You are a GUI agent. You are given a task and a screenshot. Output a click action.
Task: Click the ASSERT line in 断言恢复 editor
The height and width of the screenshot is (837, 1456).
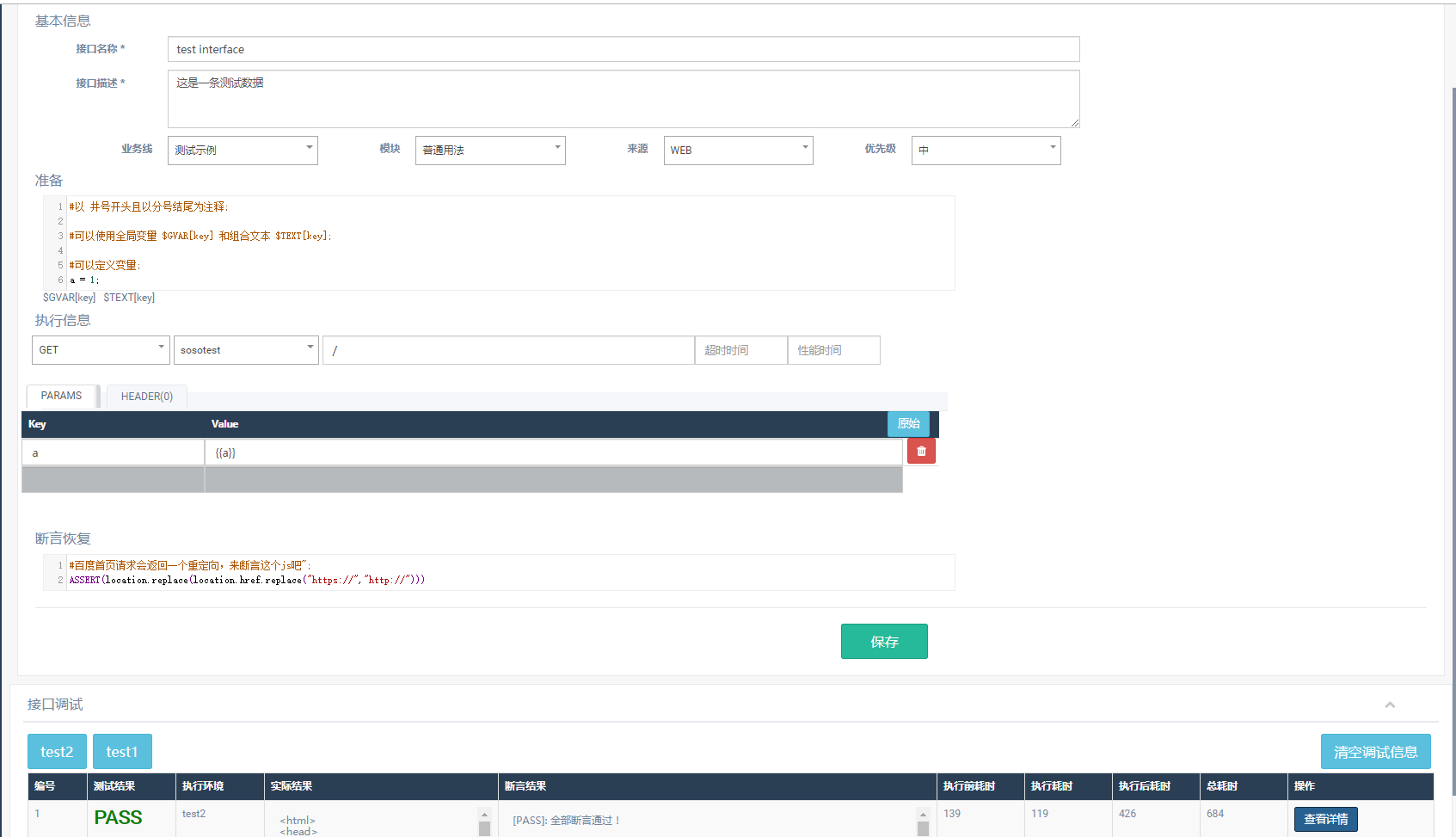[247, 580]
